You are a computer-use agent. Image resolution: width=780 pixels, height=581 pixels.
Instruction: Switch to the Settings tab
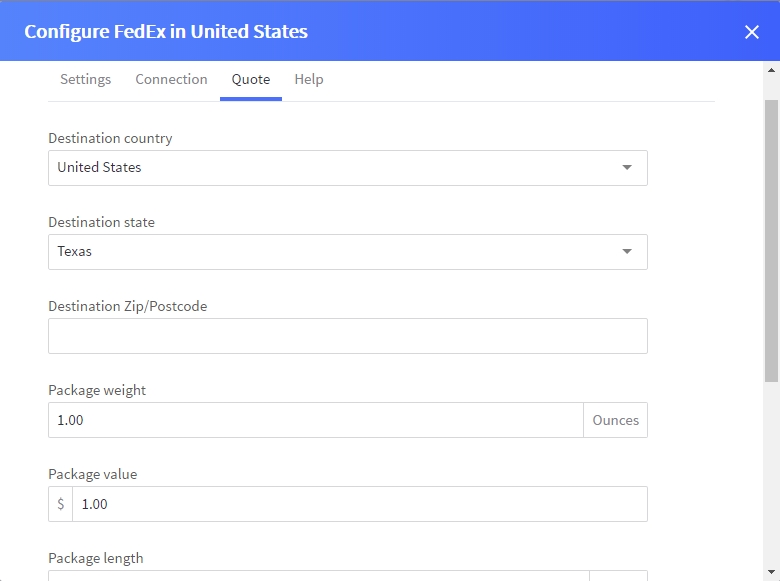tap(85, 79)
